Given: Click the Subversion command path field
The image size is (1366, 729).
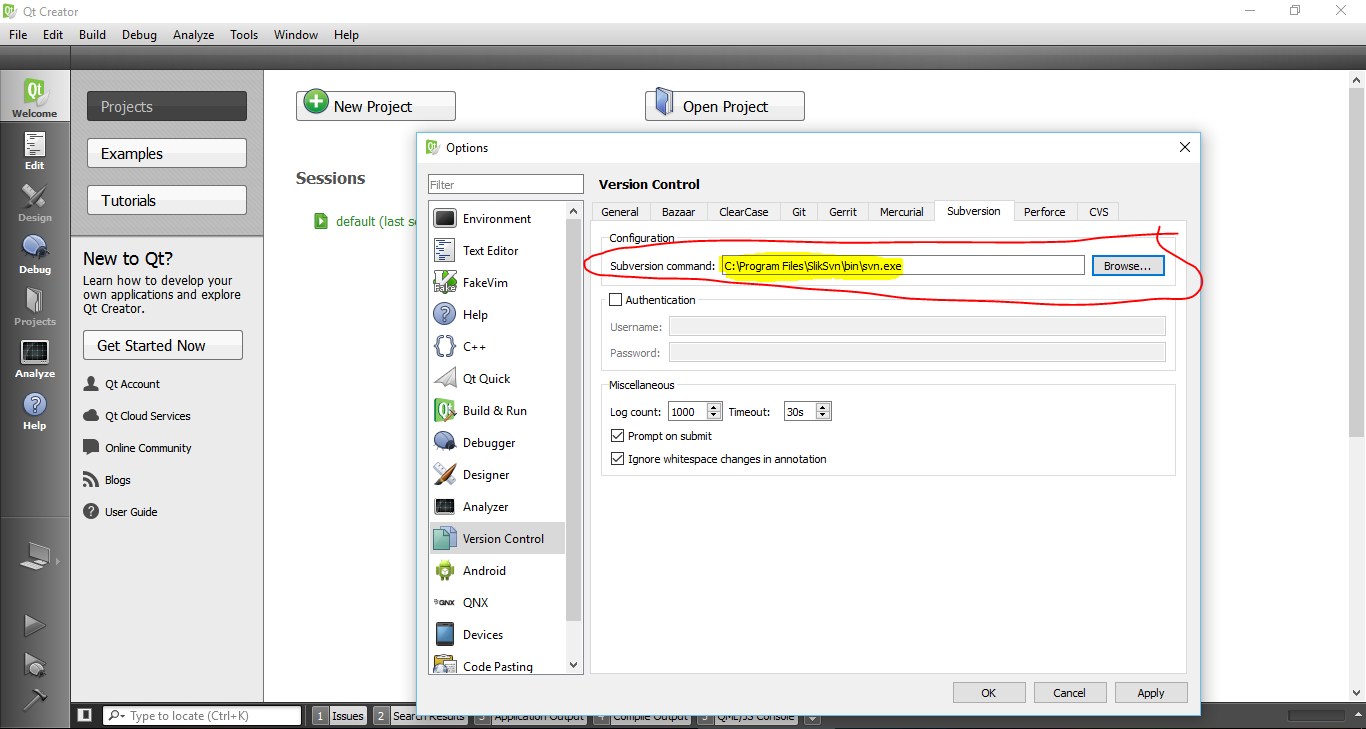Looking at the screenshot, I should tap(902, 266).
